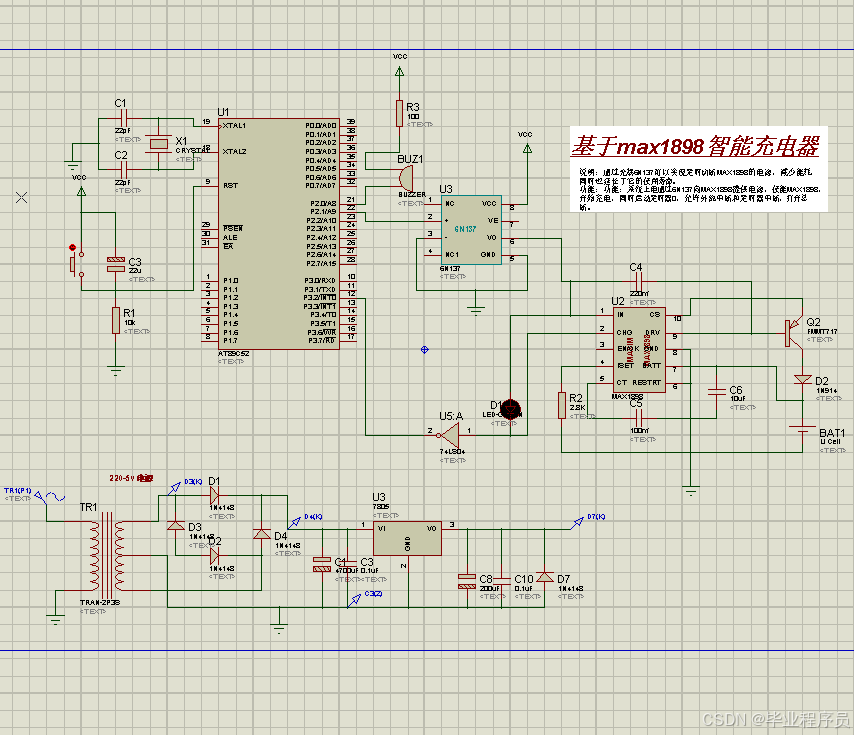The width and height of the screenshot is (854, 735).
Task: Click the max1898 charger title text
Action: click(x=695, y=146)
